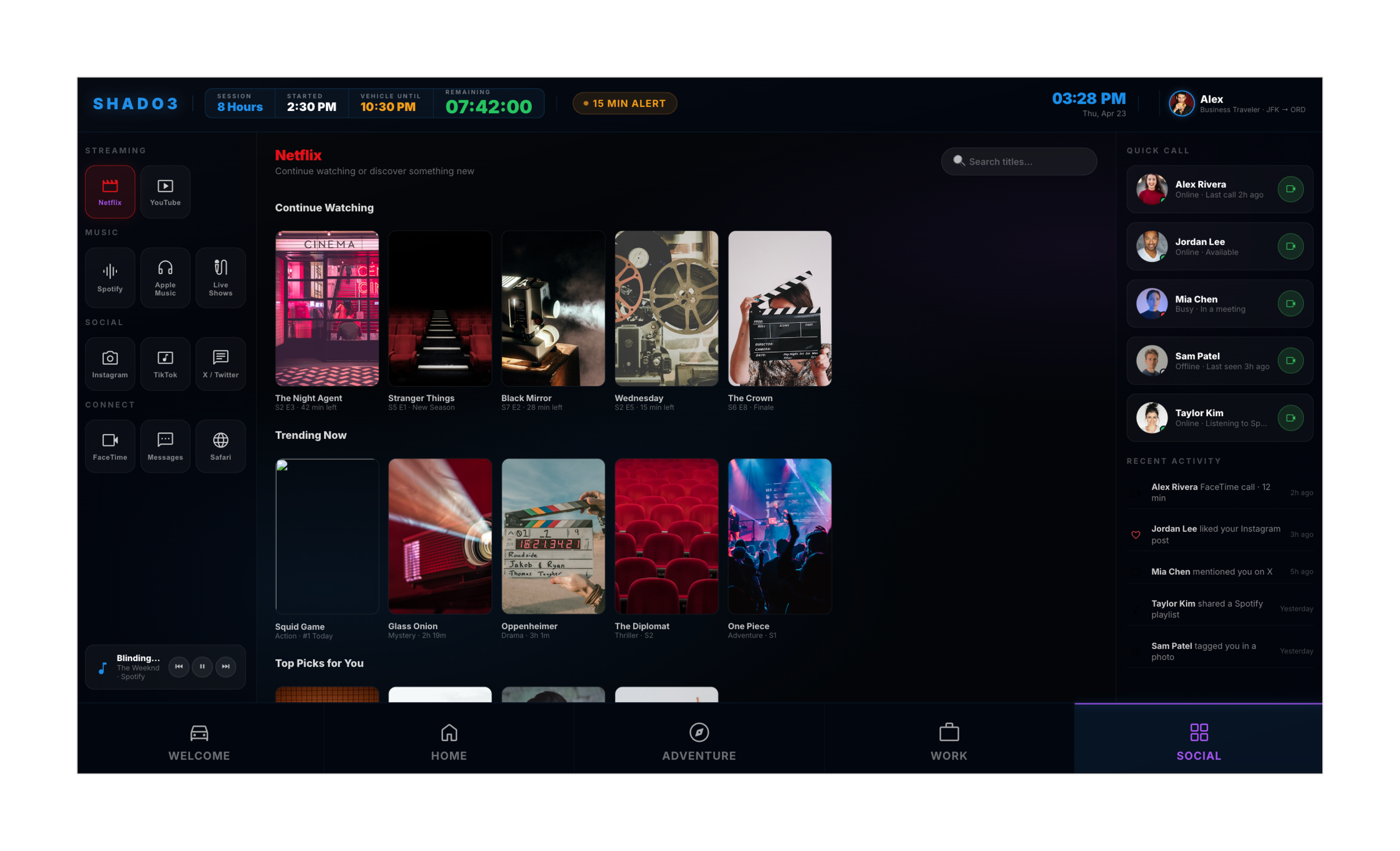
Task: Open the Netflix streaming app
Action: (x=110, y=192)
